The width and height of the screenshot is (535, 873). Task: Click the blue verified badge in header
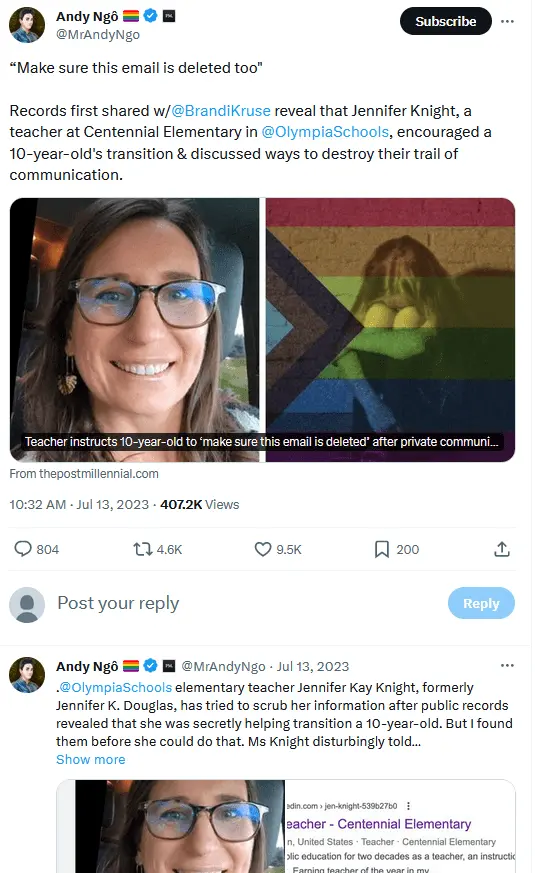tap(150, 16)
